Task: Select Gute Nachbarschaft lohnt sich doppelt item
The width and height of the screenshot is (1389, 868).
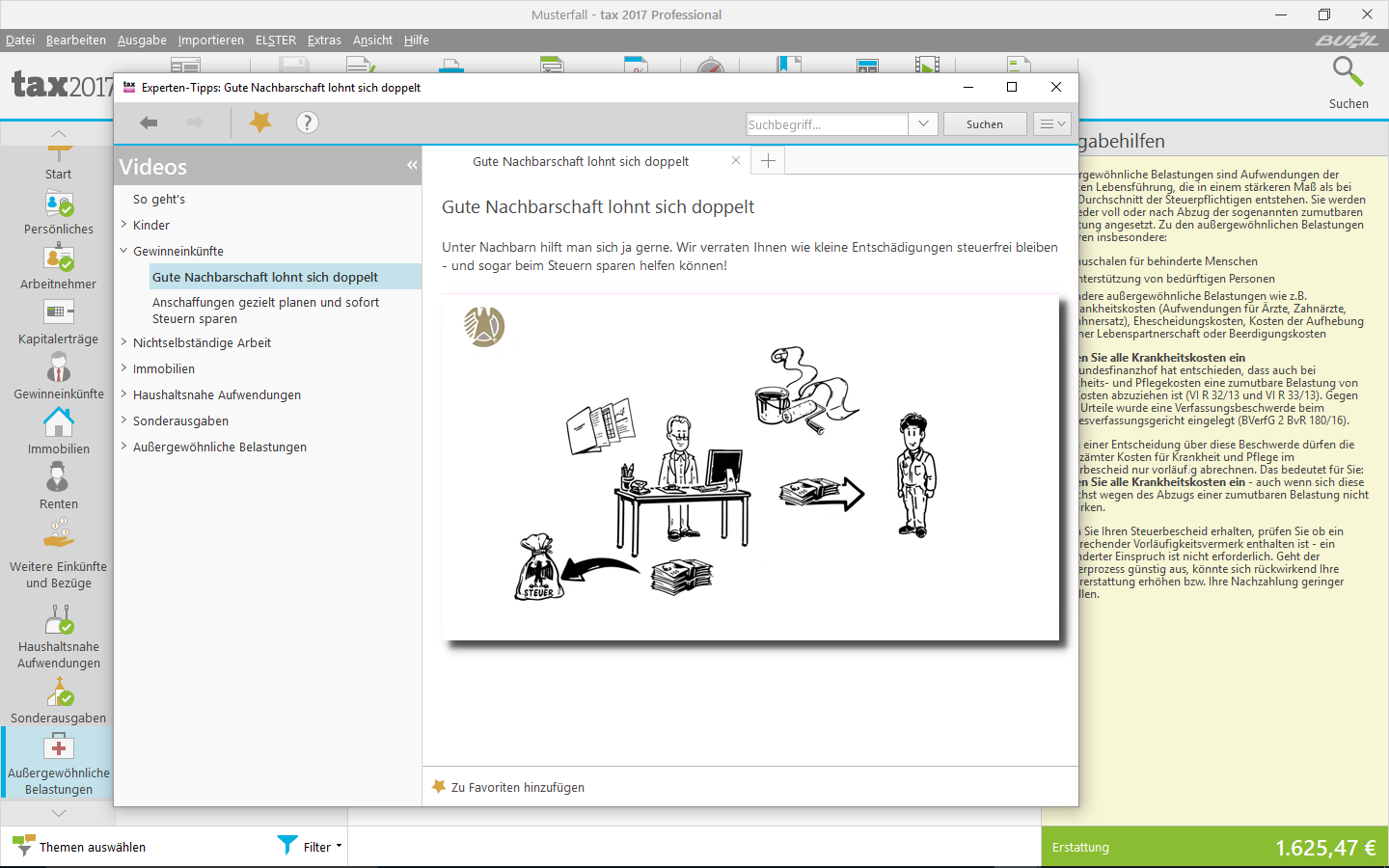Action: click(285, 277)
